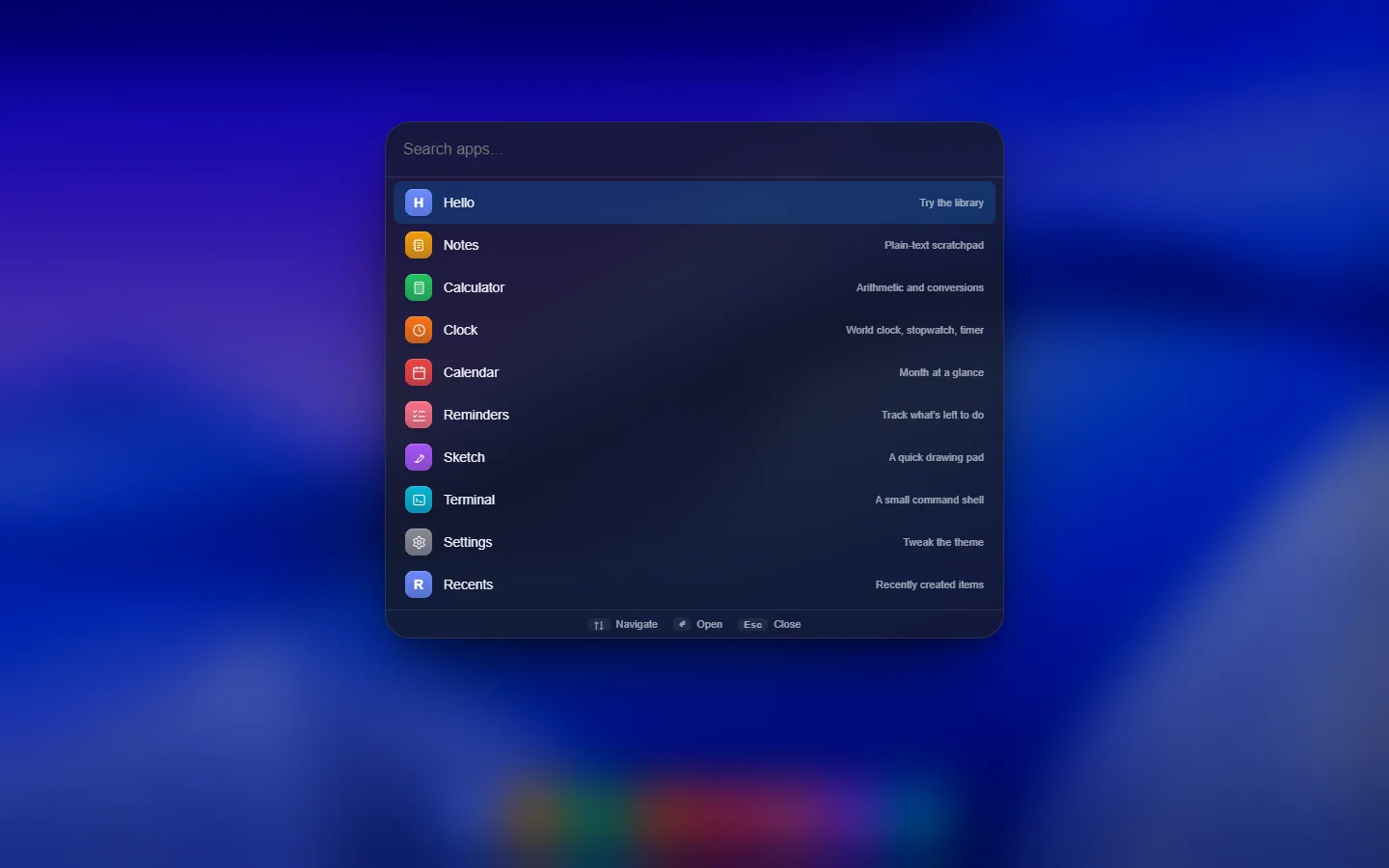
Task: Click the teal Terminal icon
Action: [419, 500]
